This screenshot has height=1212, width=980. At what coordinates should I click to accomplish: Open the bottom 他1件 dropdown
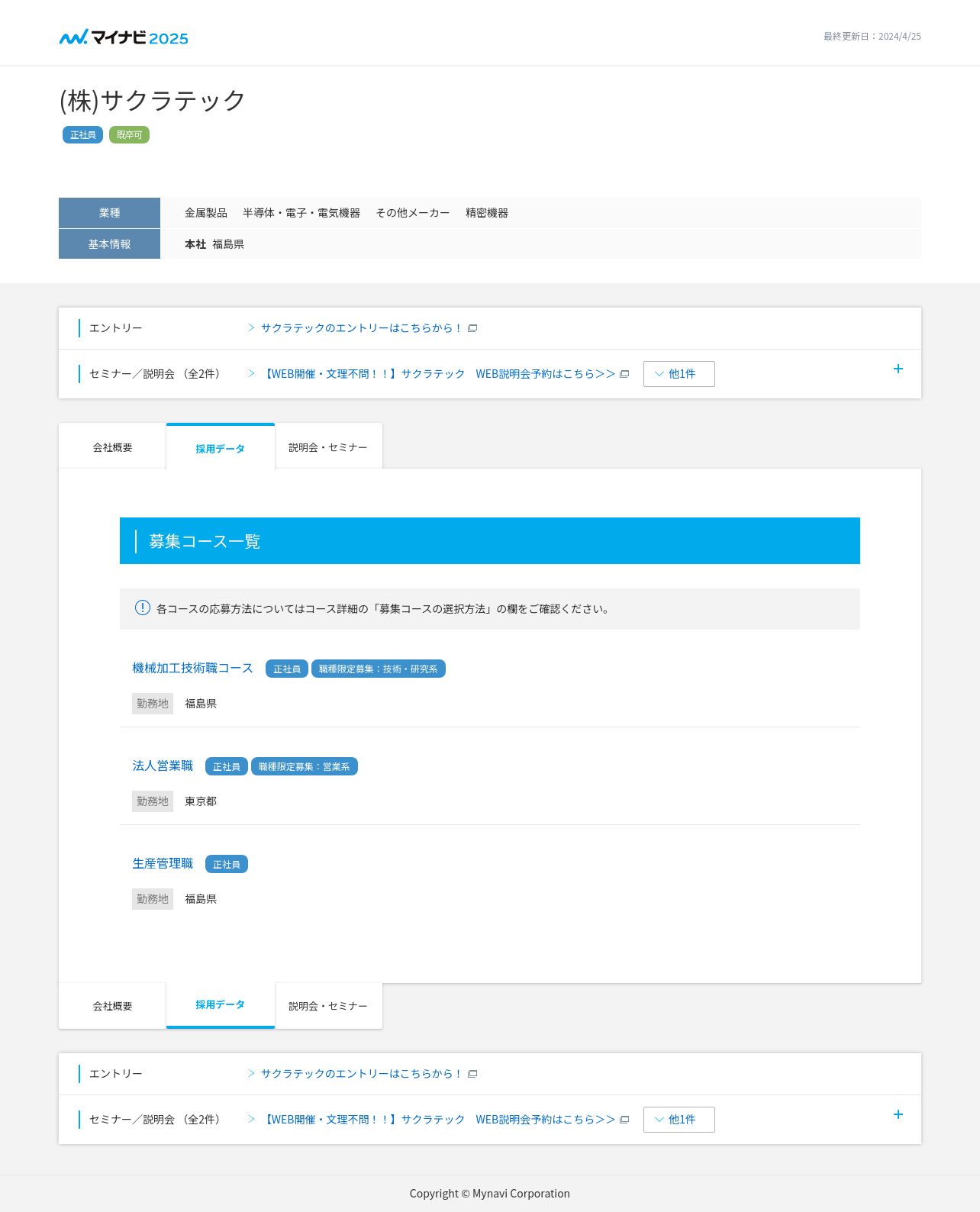[x=679, y=1120]
